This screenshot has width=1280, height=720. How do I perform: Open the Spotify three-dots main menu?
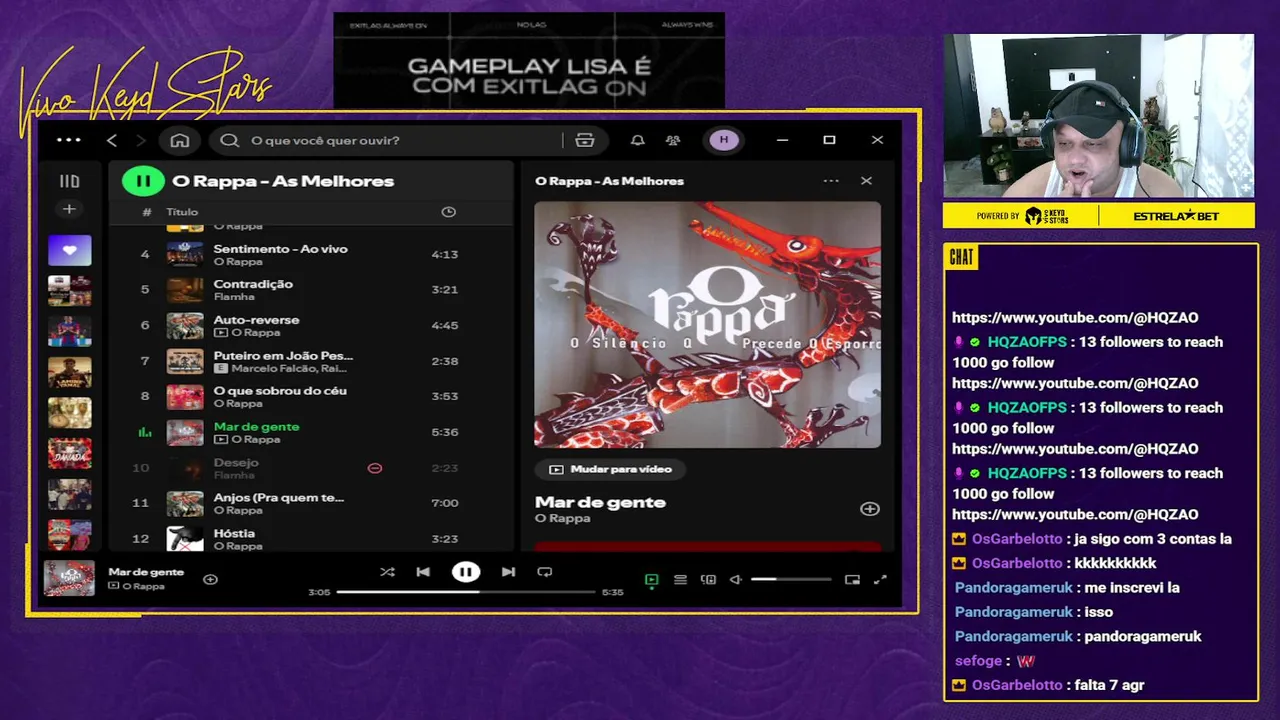click(69, 140)
